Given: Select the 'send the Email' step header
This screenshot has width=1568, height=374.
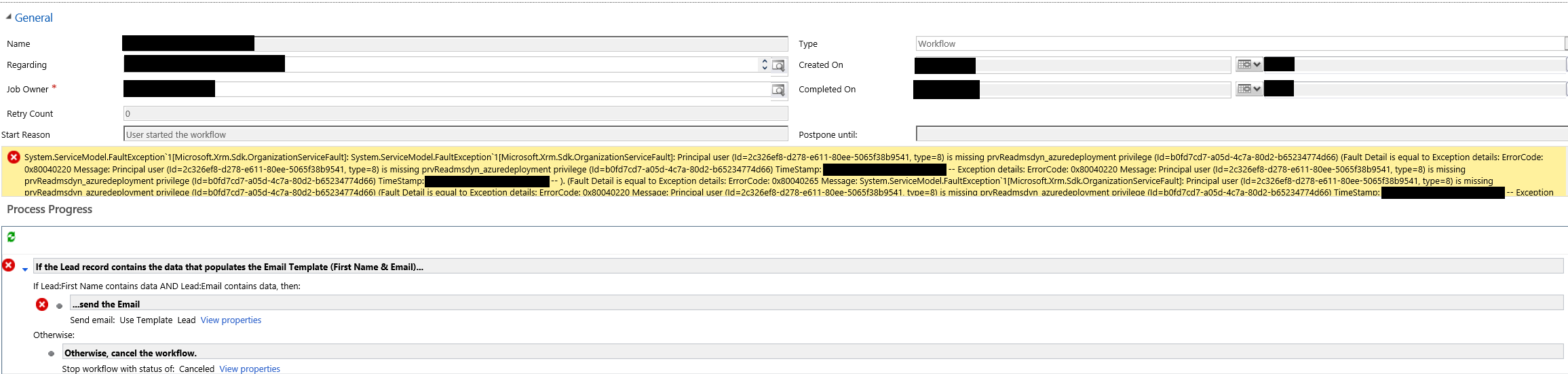Looking at the screenshot, I should (x=816, y=304).
